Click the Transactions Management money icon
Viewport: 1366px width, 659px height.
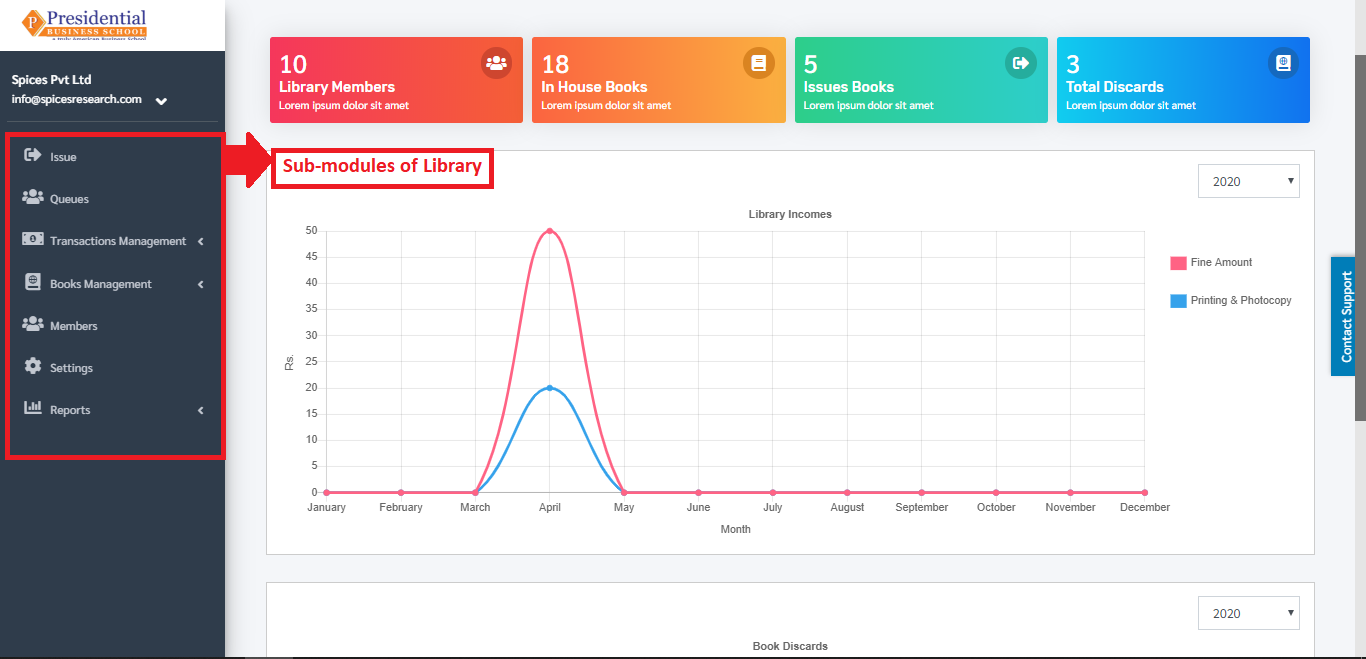click(32, 240)
